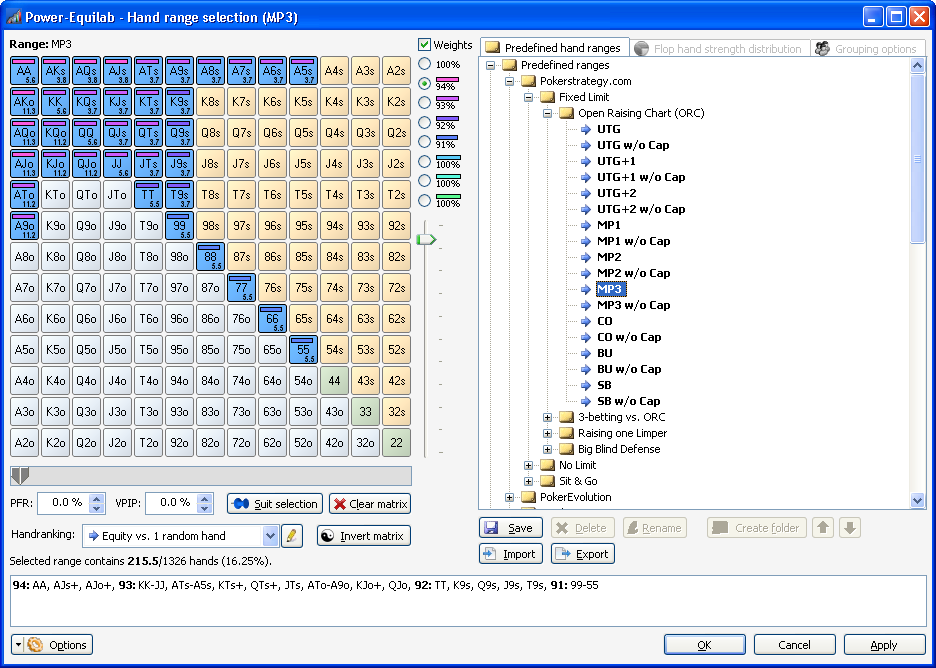Click the No Limit folder icon
Screen dimensions: 936x668
click(547, 465)
